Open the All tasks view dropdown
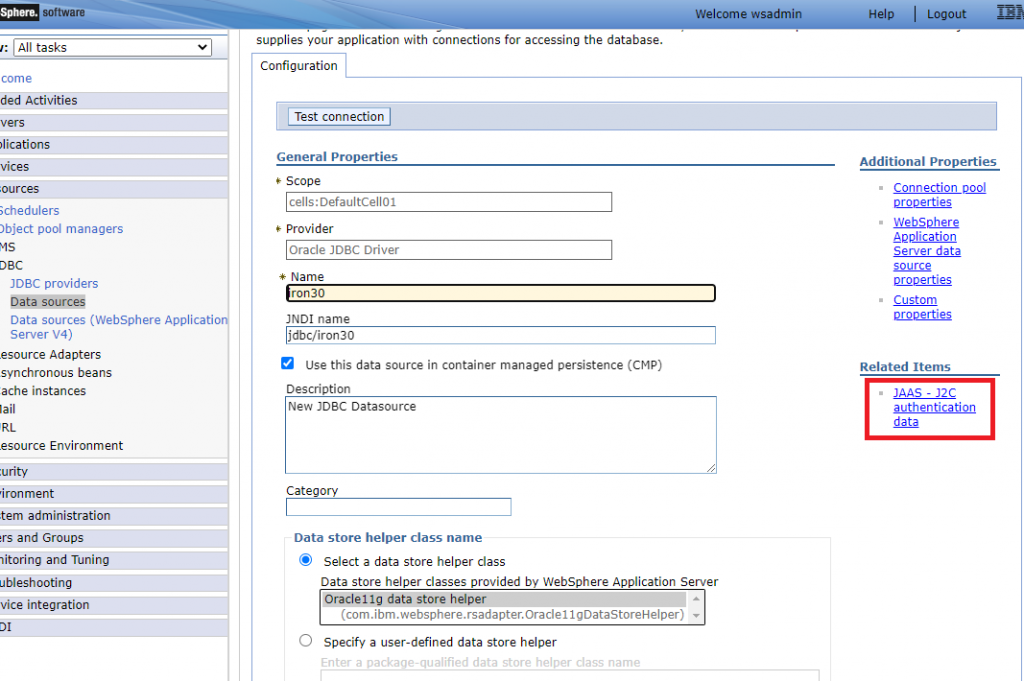This screenshot has width=1024, height=681. click(x=112, y=48)
